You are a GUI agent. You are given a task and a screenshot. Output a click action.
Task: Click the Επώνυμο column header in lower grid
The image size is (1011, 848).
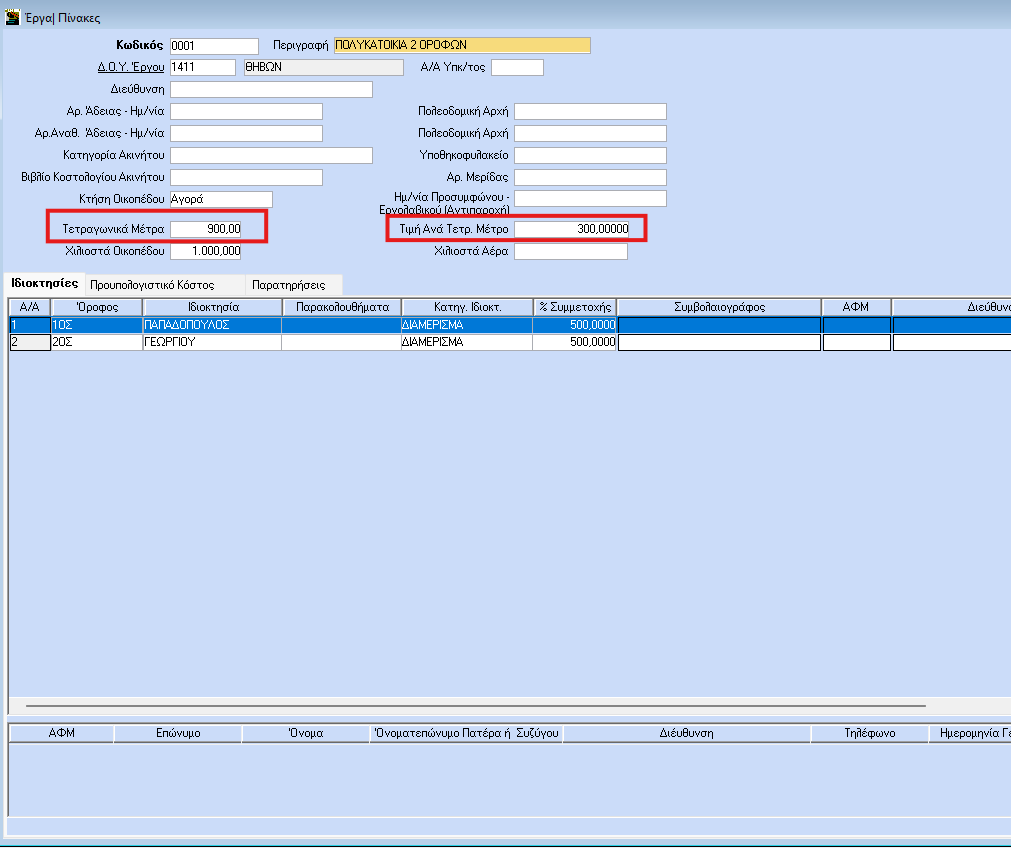pyautogui.click(x=178, y=733)
